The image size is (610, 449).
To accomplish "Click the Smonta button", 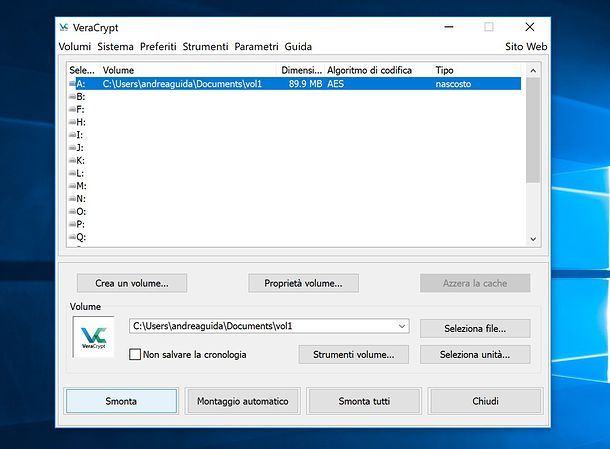I will point(121,401).
